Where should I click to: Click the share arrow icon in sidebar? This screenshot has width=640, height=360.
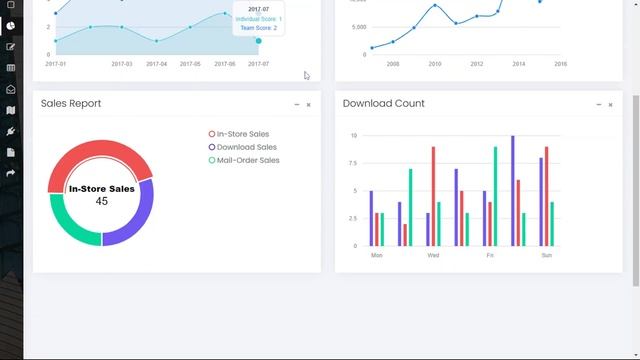(x=11, y=173)
